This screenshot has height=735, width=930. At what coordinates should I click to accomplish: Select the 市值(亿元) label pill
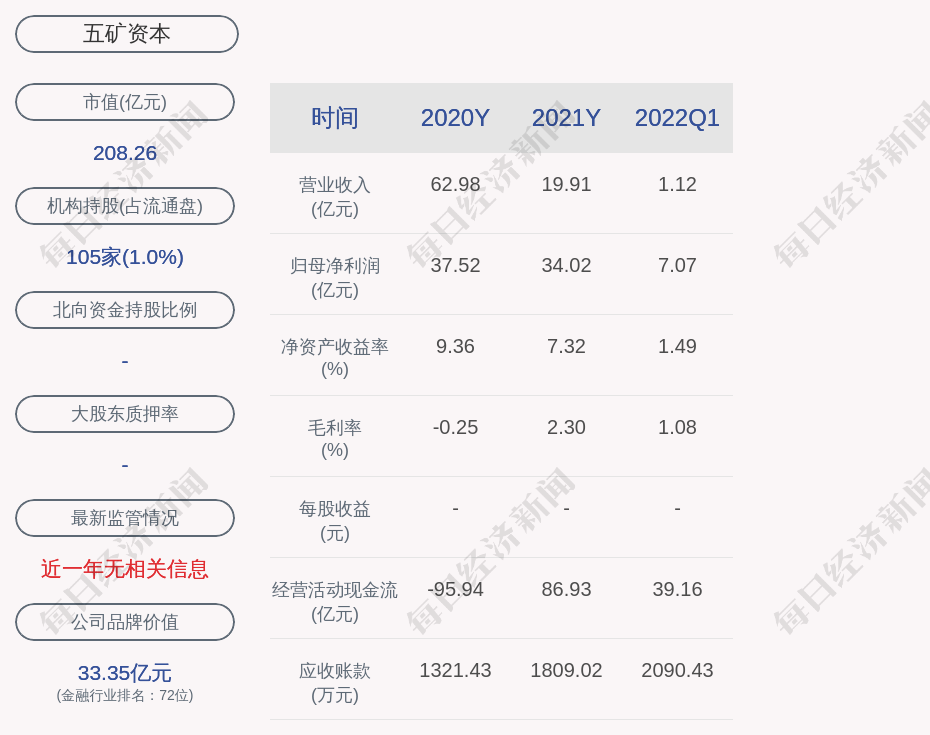(125, 102)
